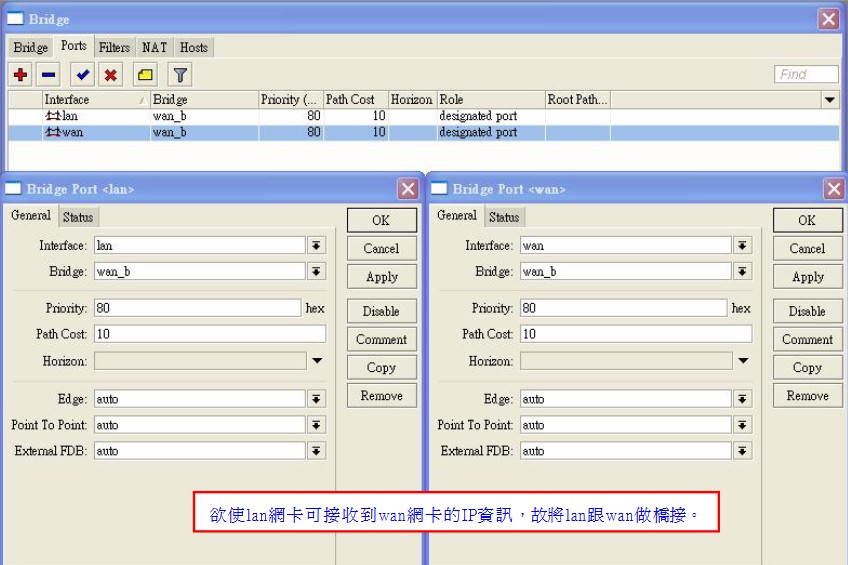Click the Path Cost field in wan dialog
This screenshot has width=848, height=565.
tap(636, 334)
